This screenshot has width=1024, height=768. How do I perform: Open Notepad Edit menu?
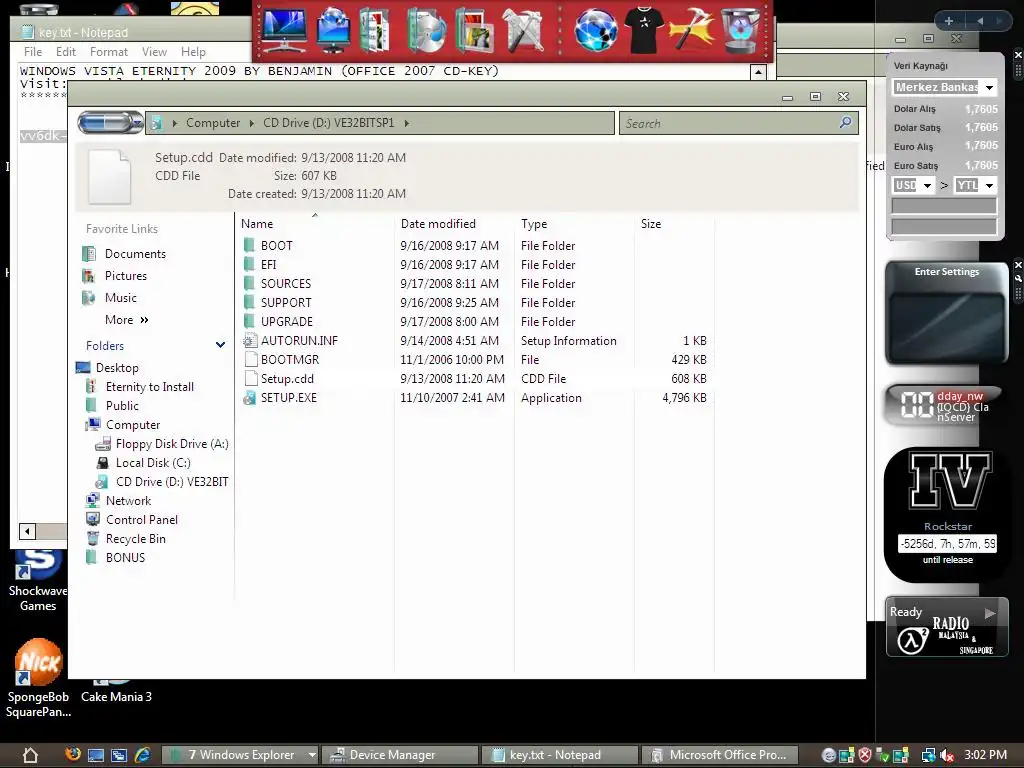pos(66,52)
